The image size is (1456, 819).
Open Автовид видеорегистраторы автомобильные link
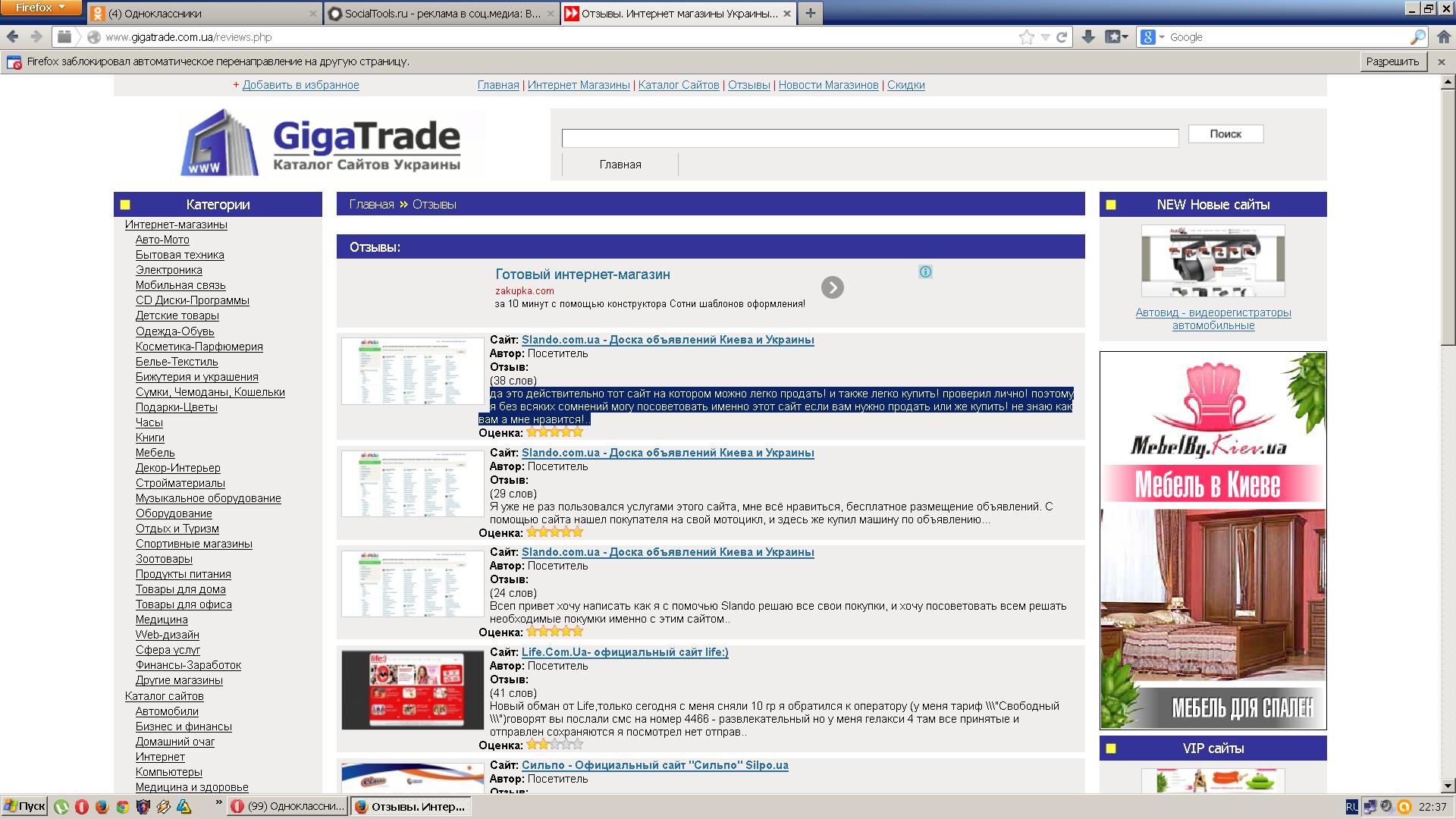coord(1213,318)
